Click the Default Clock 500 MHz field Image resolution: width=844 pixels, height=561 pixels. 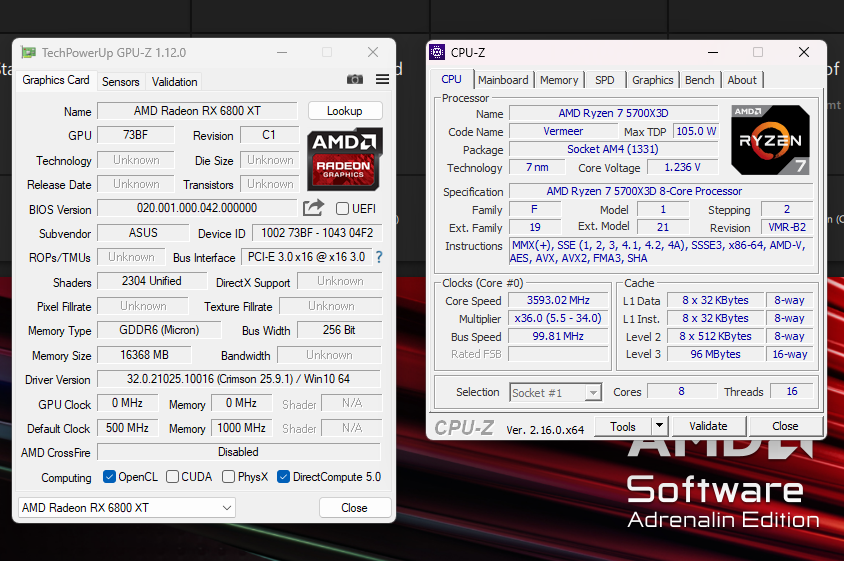[x=128, y=428]
